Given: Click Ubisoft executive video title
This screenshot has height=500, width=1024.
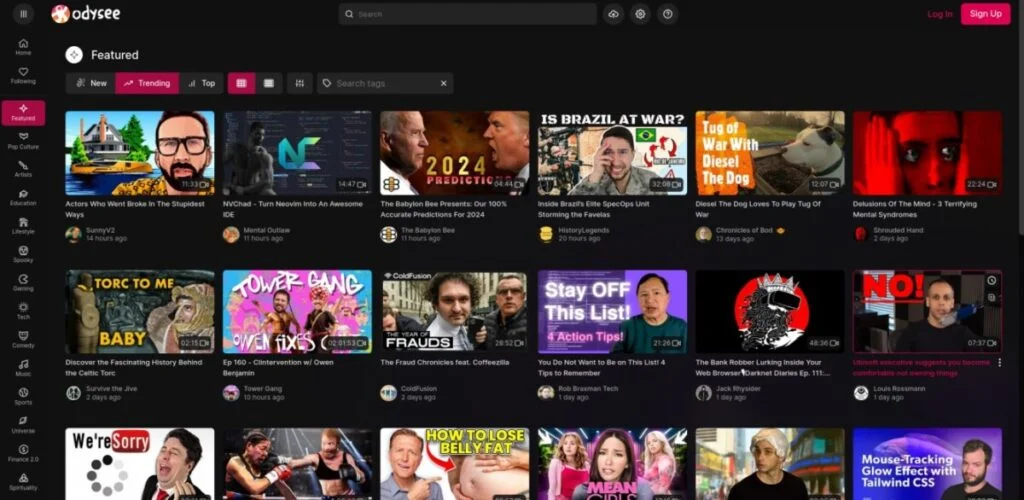Looking at the screenshot, I should pos(921,367).
